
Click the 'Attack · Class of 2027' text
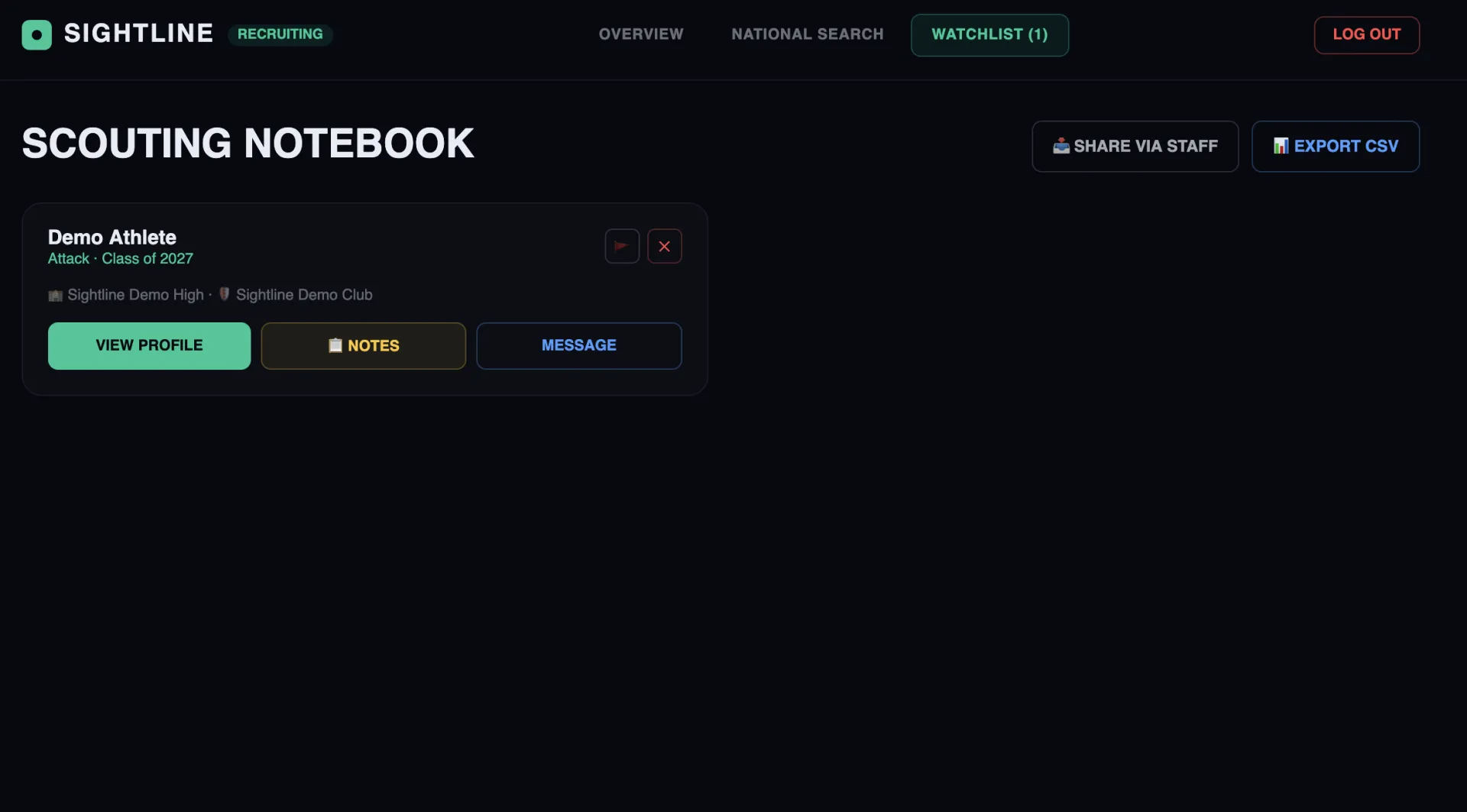[120, 259]
